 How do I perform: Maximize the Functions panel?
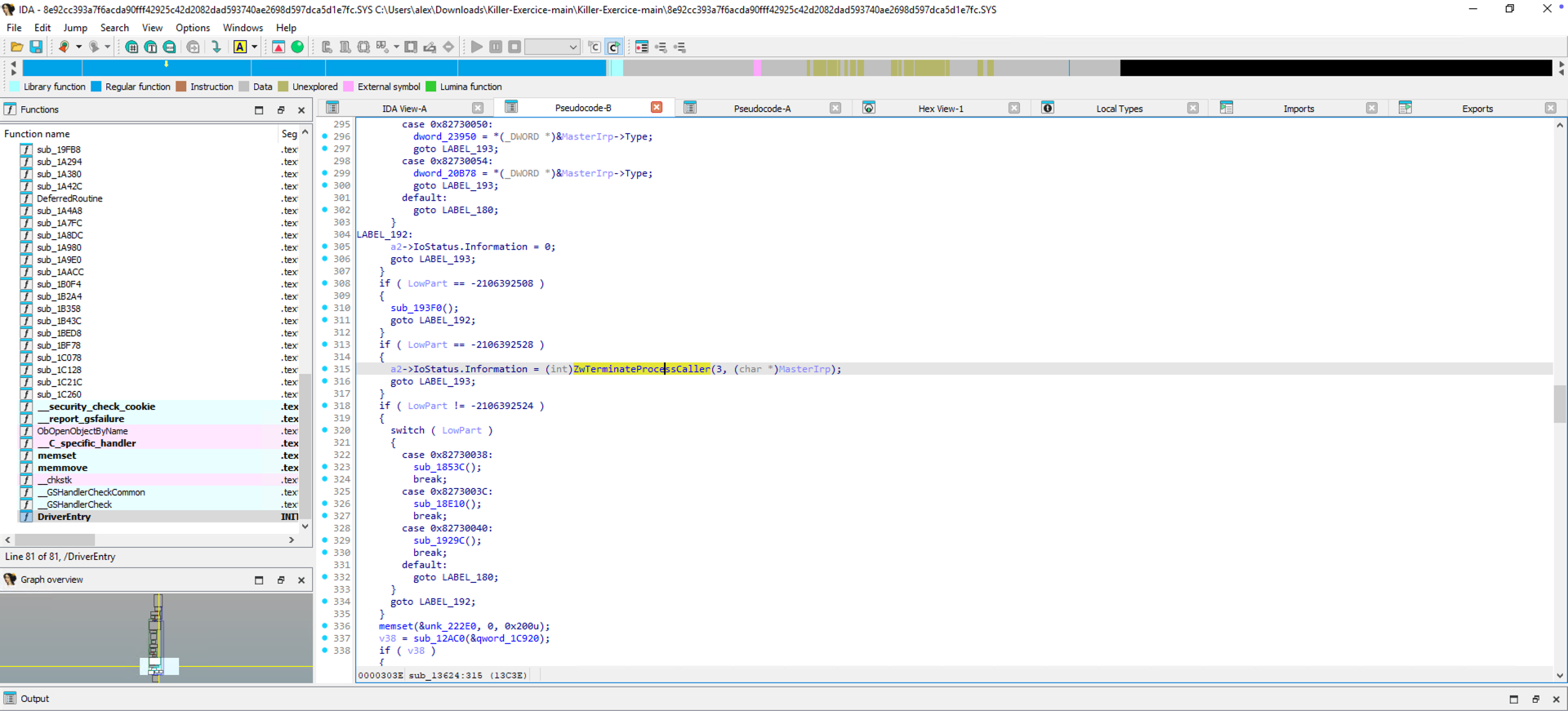[x=259, y=110]
